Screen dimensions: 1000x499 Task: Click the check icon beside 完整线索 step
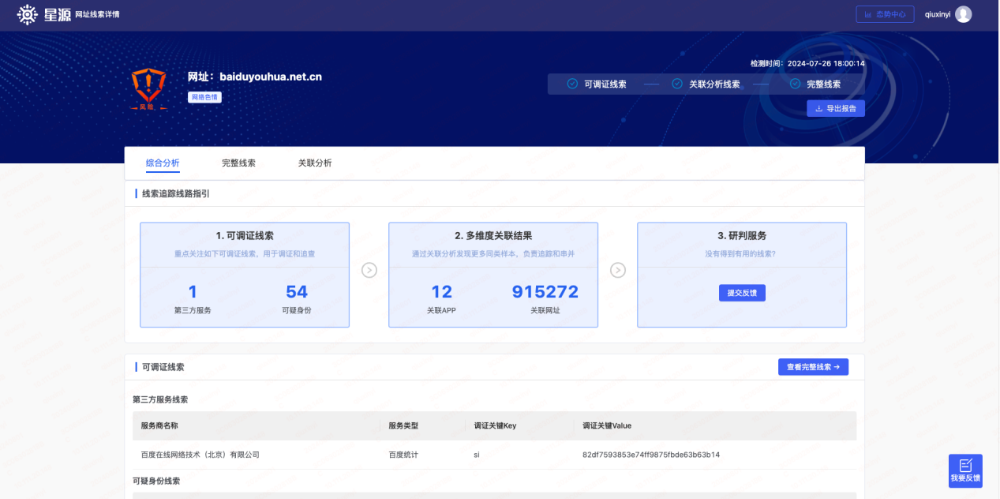(x=795, y=84)
